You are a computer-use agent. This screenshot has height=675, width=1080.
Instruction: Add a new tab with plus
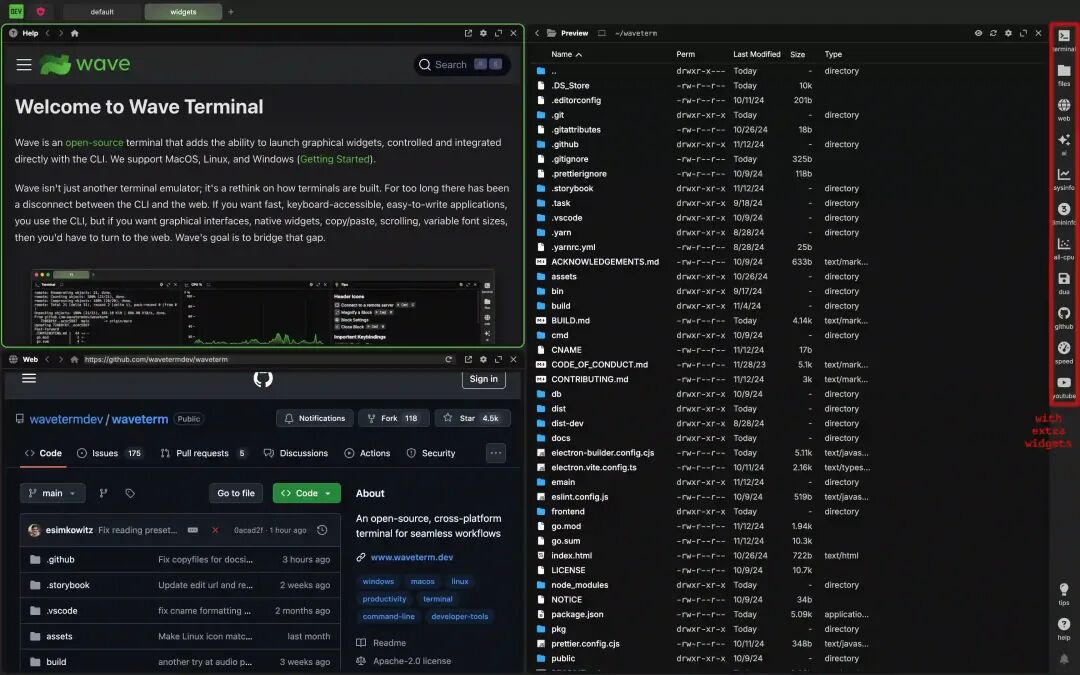(231, 12)
